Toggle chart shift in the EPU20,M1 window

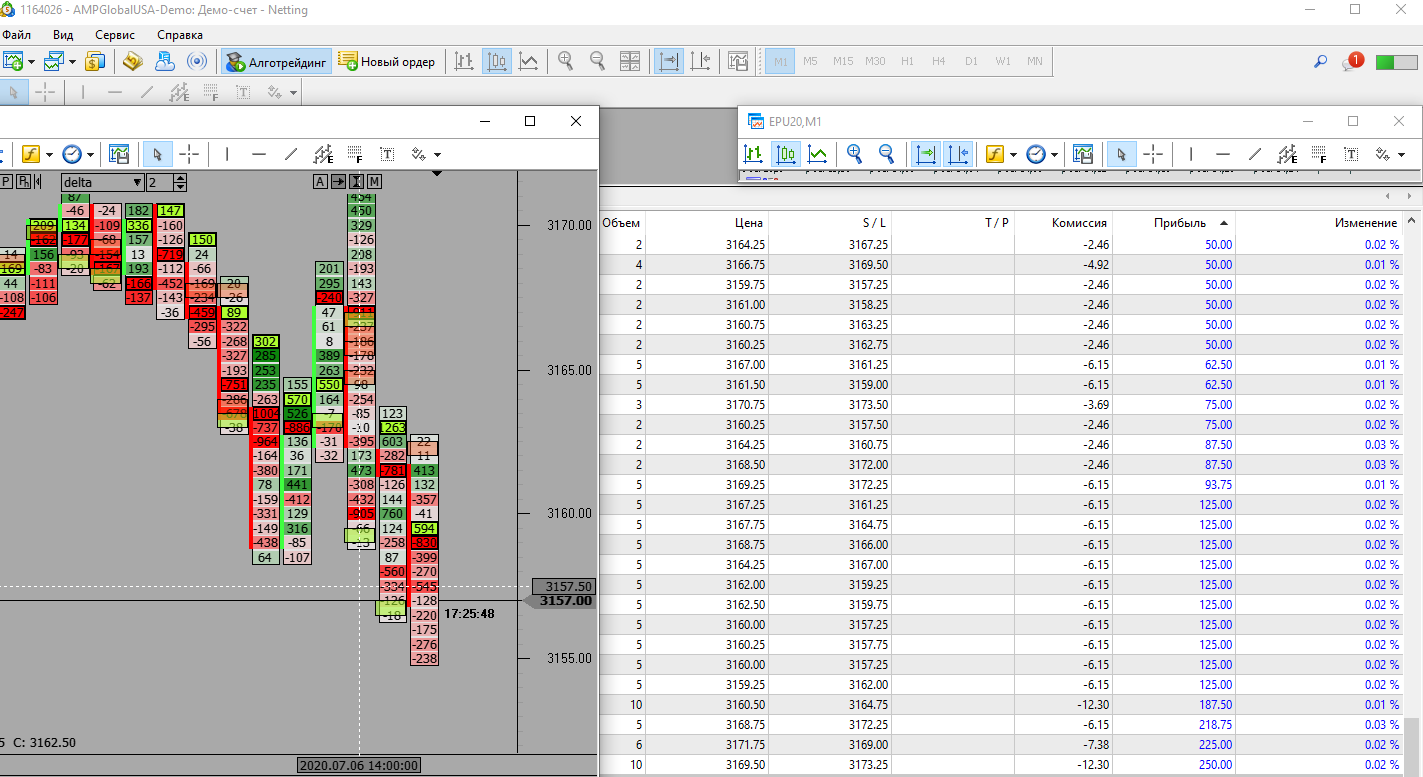click(957, 154)
